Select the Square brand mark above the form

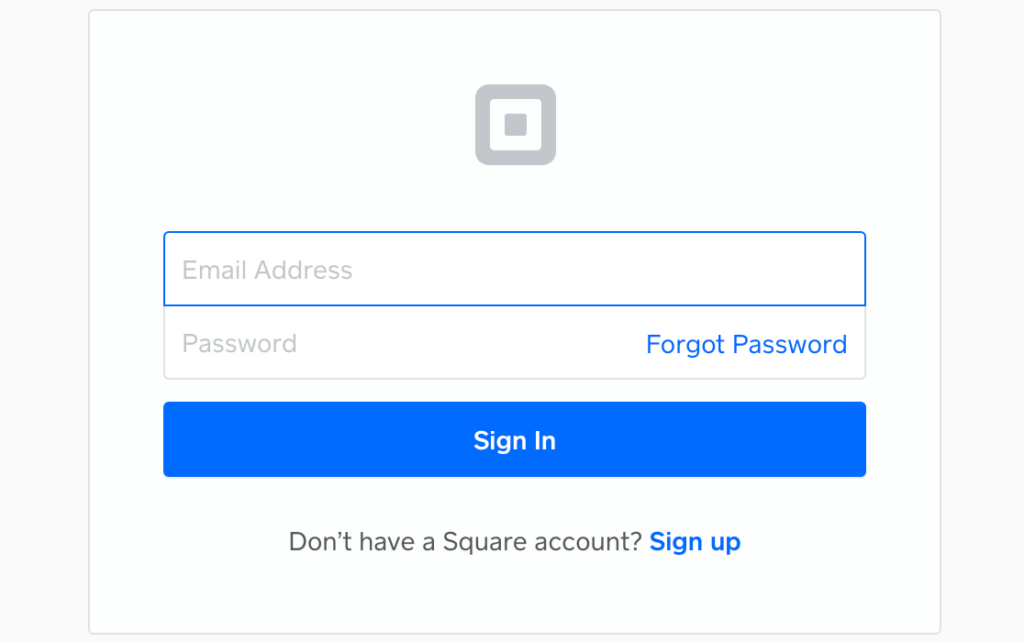[514, 124]
